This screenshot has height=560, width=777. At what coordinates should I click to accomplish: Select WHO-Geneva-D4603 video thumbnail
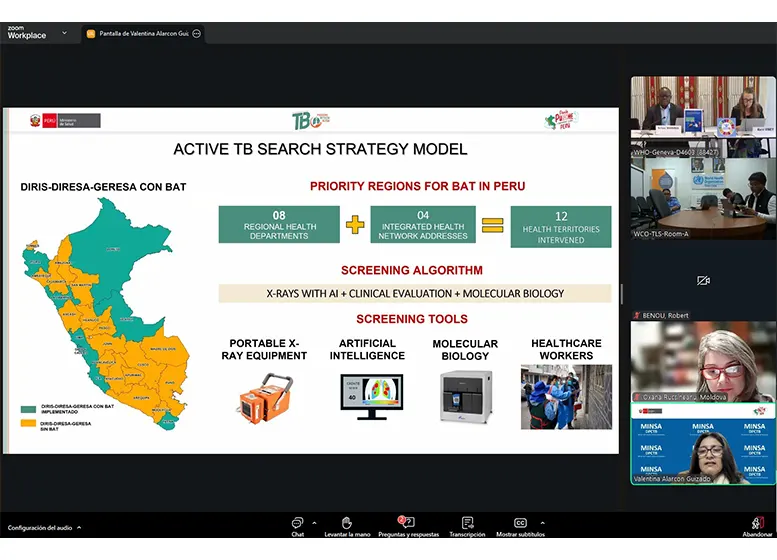[703, 117]
